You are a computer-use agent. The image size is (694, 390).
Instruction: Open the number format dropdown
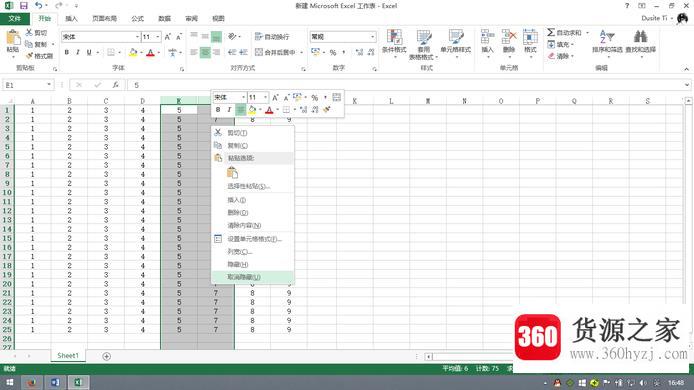[372, 37]
